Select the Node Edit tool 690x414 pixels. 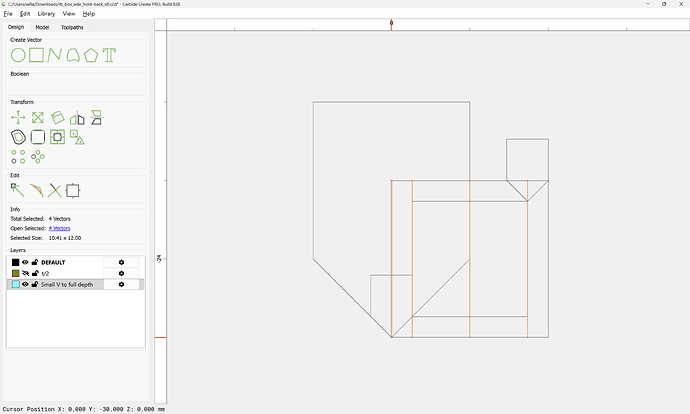(17, 189)
